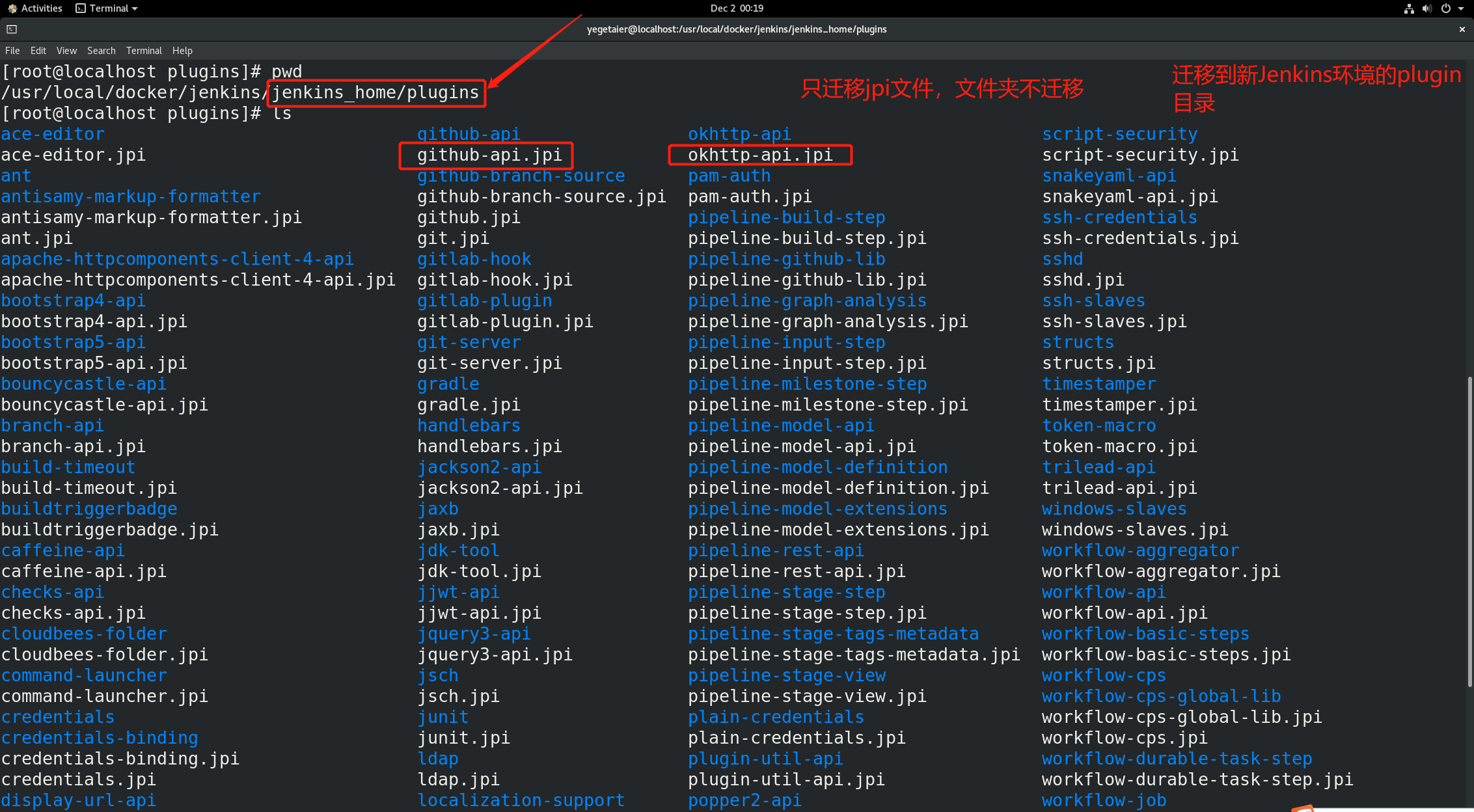Open the Terminal menu in menu bar
Image resolution: width=1474 pixels, height=812 pixels.
point(144,51)
